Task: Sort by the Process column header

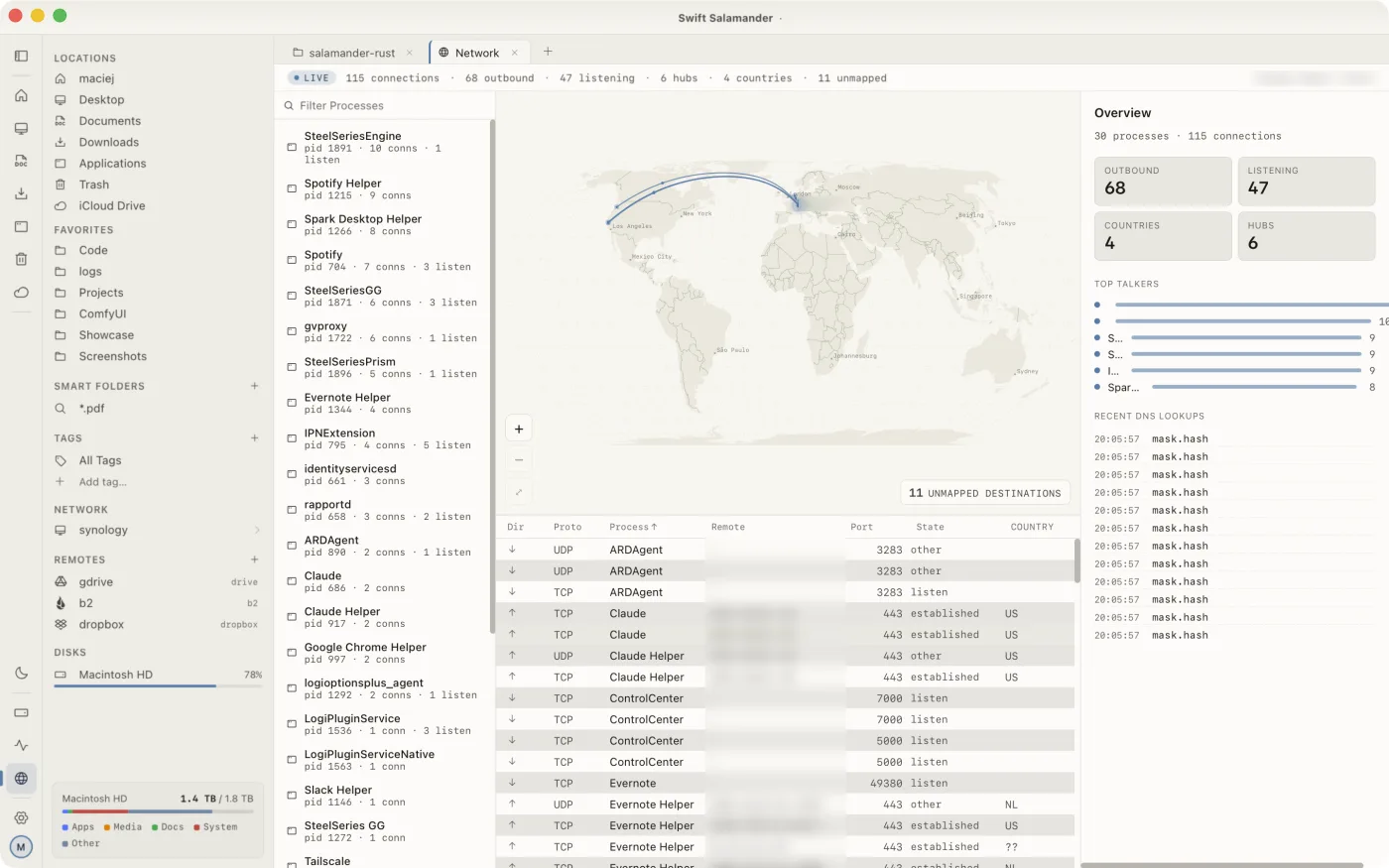Action: point(633,527)
